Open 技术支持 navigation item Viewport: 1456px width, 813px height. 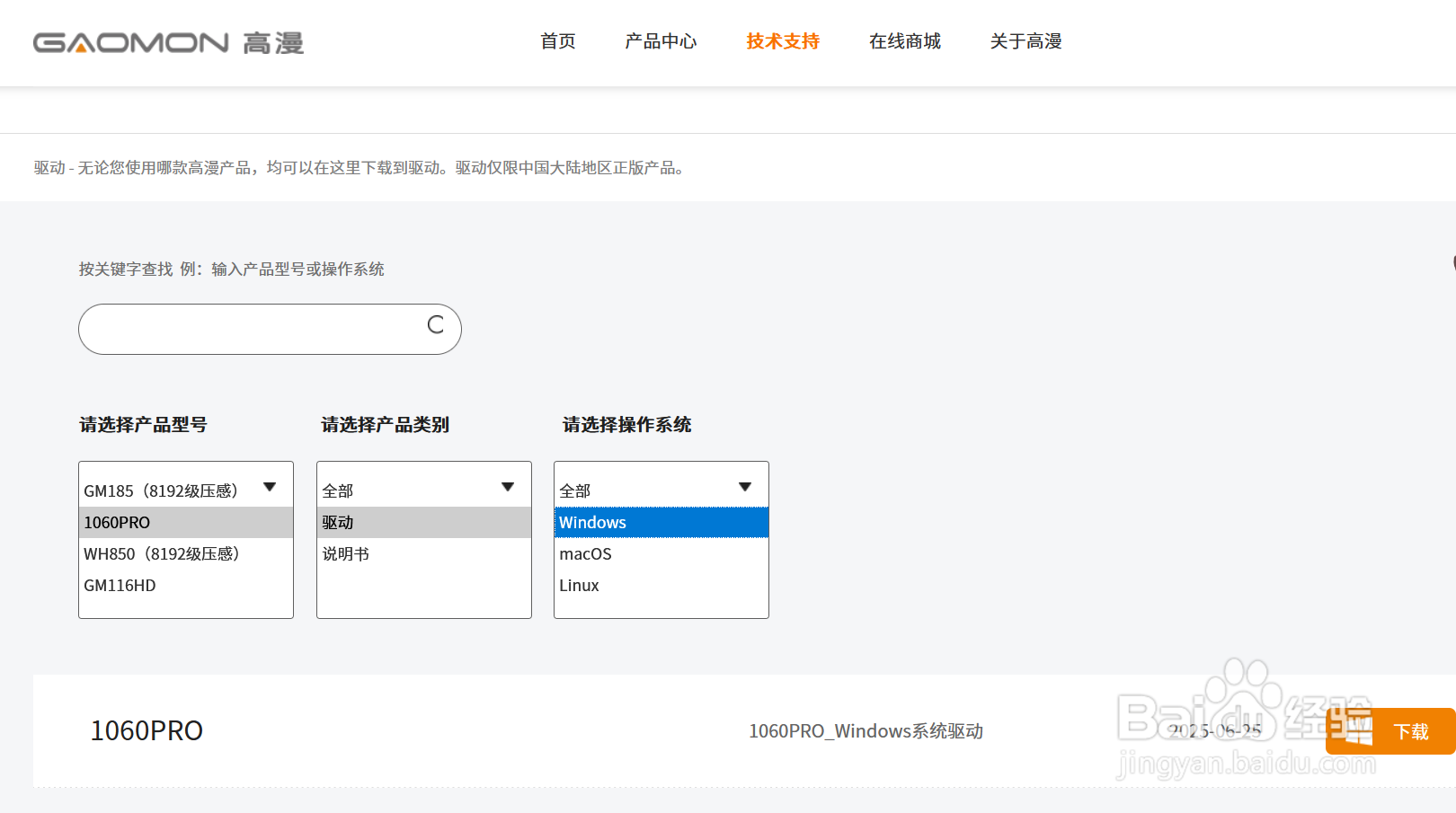click(x=783, y=41)
